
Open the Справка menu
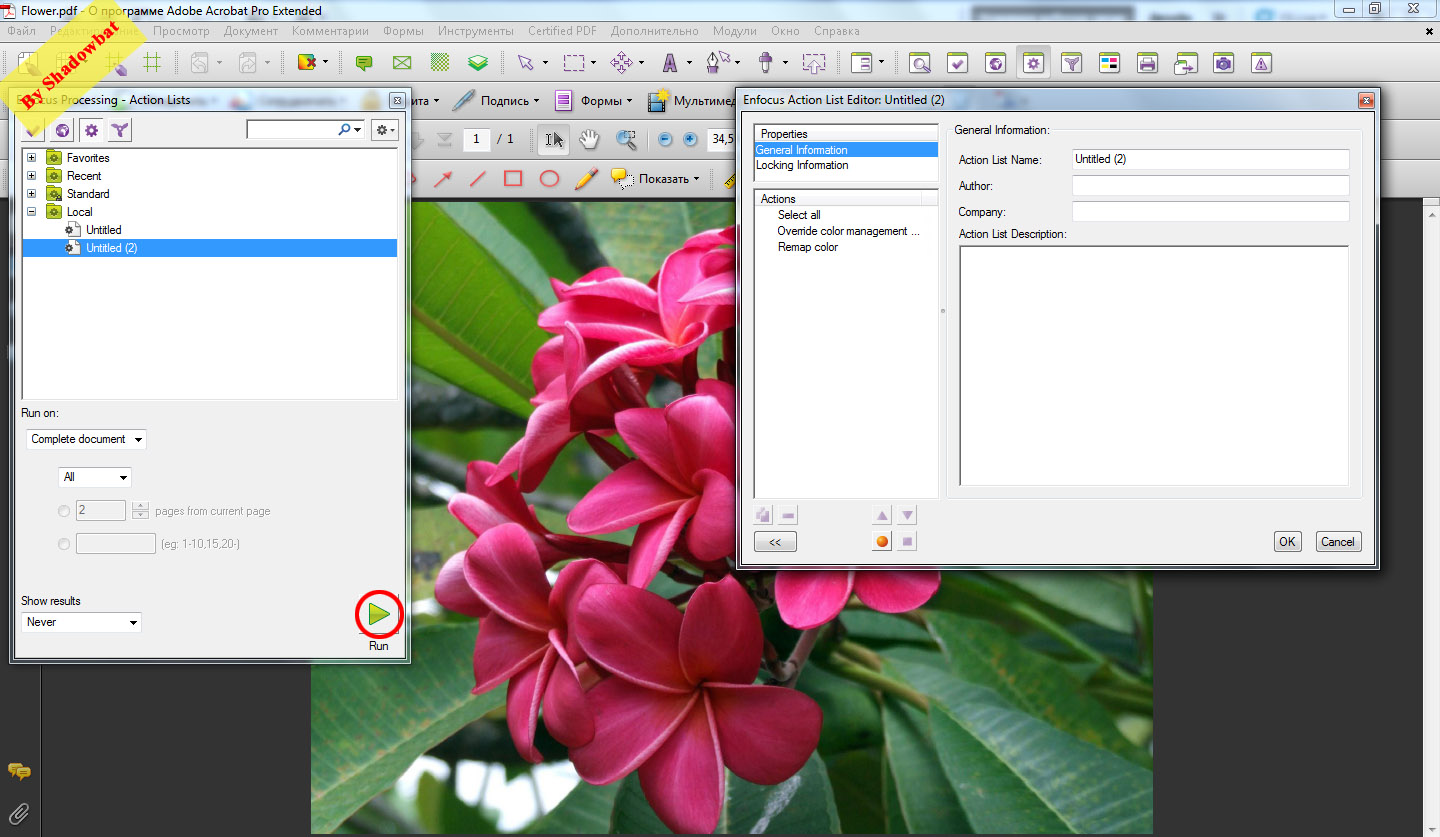[x=836, y=31]
